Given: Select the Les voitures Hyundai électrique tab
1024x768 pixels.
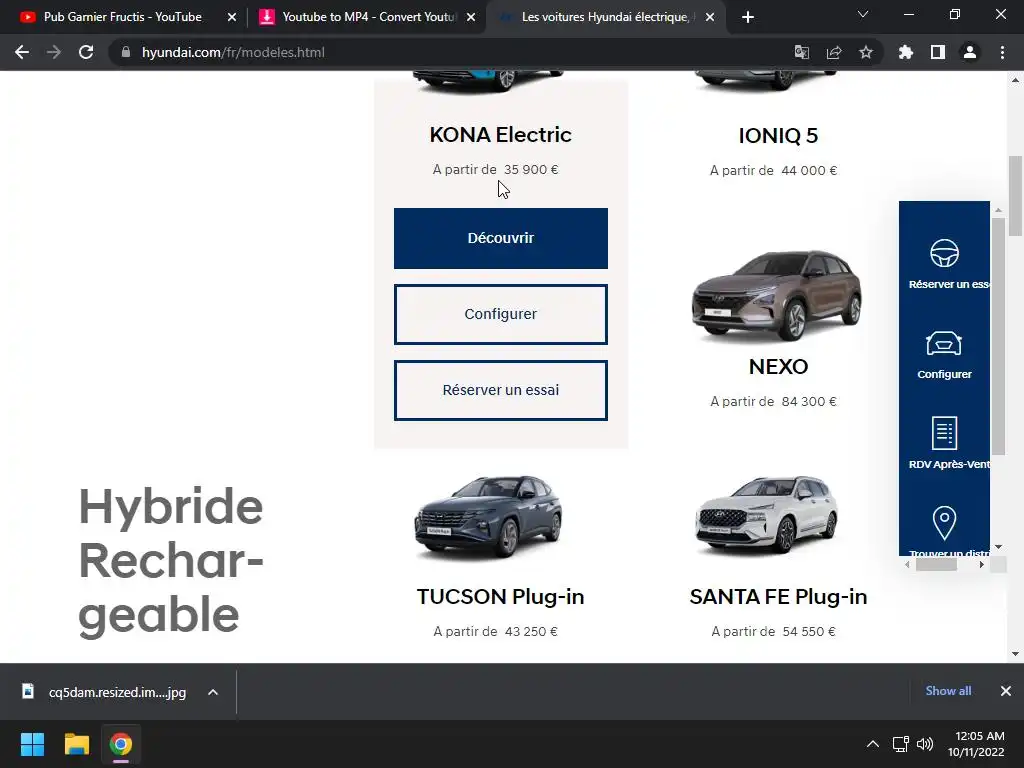Looking at the screenshot, I should [605, 17].
